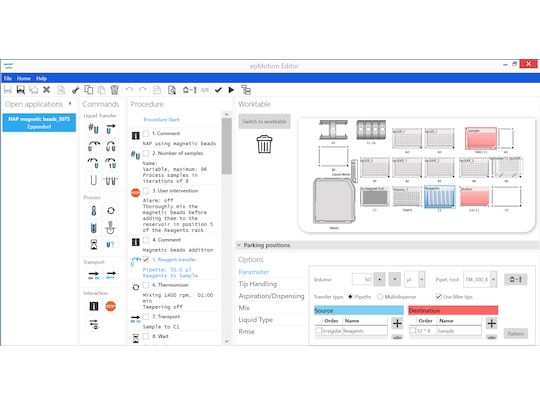Click the Save As icon with magnifier
540x405 pixels.
[21, 90]
